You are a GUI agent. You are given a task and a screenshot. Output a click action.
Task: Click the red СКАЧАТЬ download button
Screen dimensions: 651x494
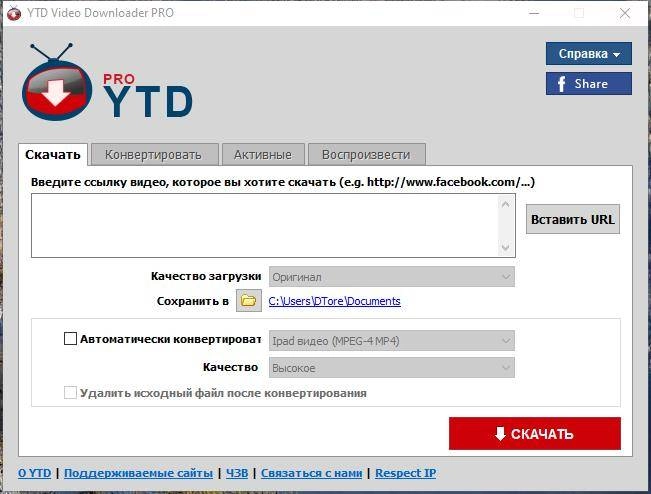pos(535,433)
